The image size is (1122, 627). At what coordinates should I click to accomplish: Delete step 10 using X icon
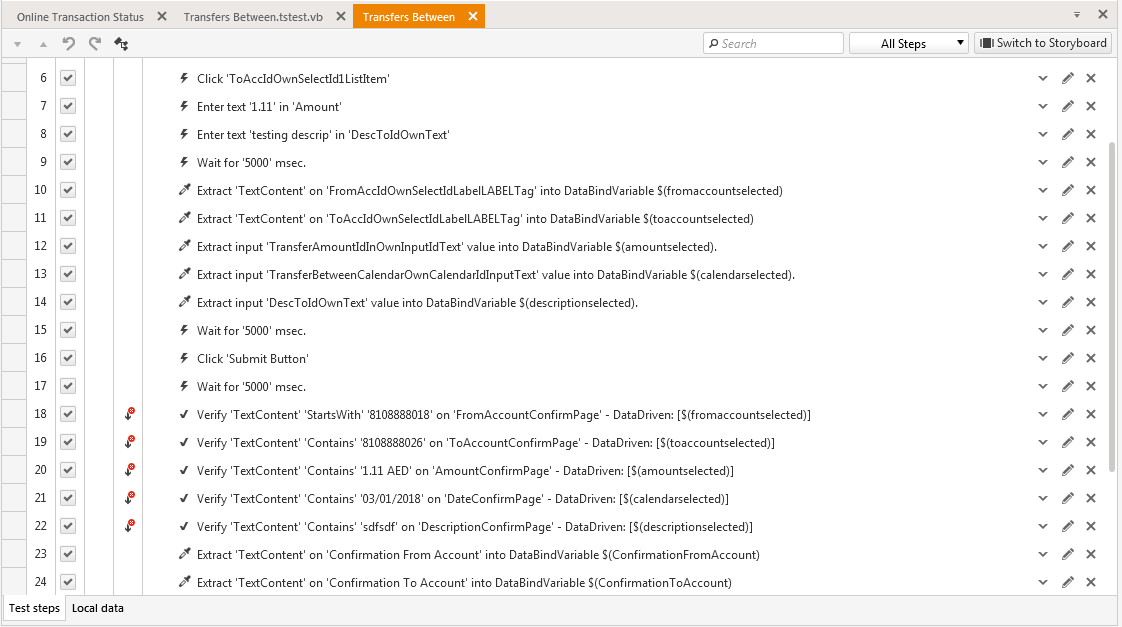[1091, 190]
